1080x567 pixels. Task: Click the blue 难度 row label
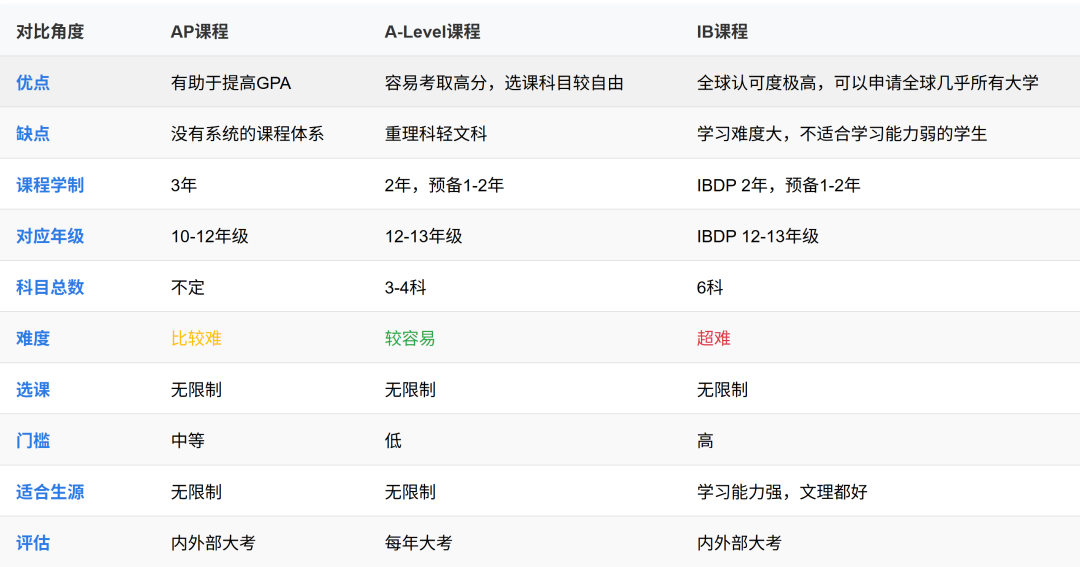click(33, 339)
